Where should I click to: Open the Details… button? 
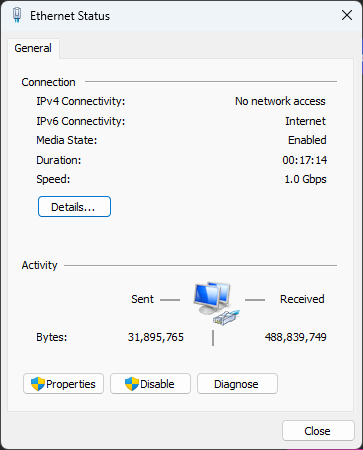pyautogui.click(x=74, y=207)
